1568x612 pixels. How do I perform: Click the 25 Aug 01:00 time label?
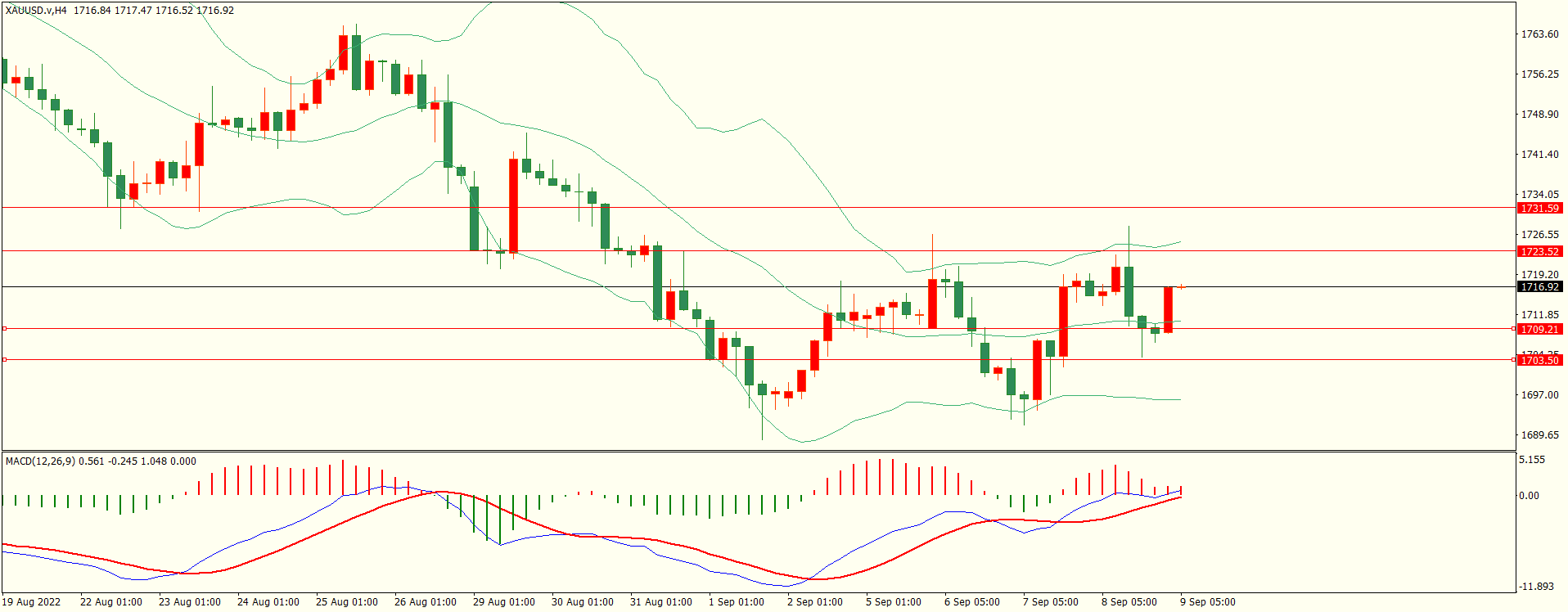click(347, 602)
